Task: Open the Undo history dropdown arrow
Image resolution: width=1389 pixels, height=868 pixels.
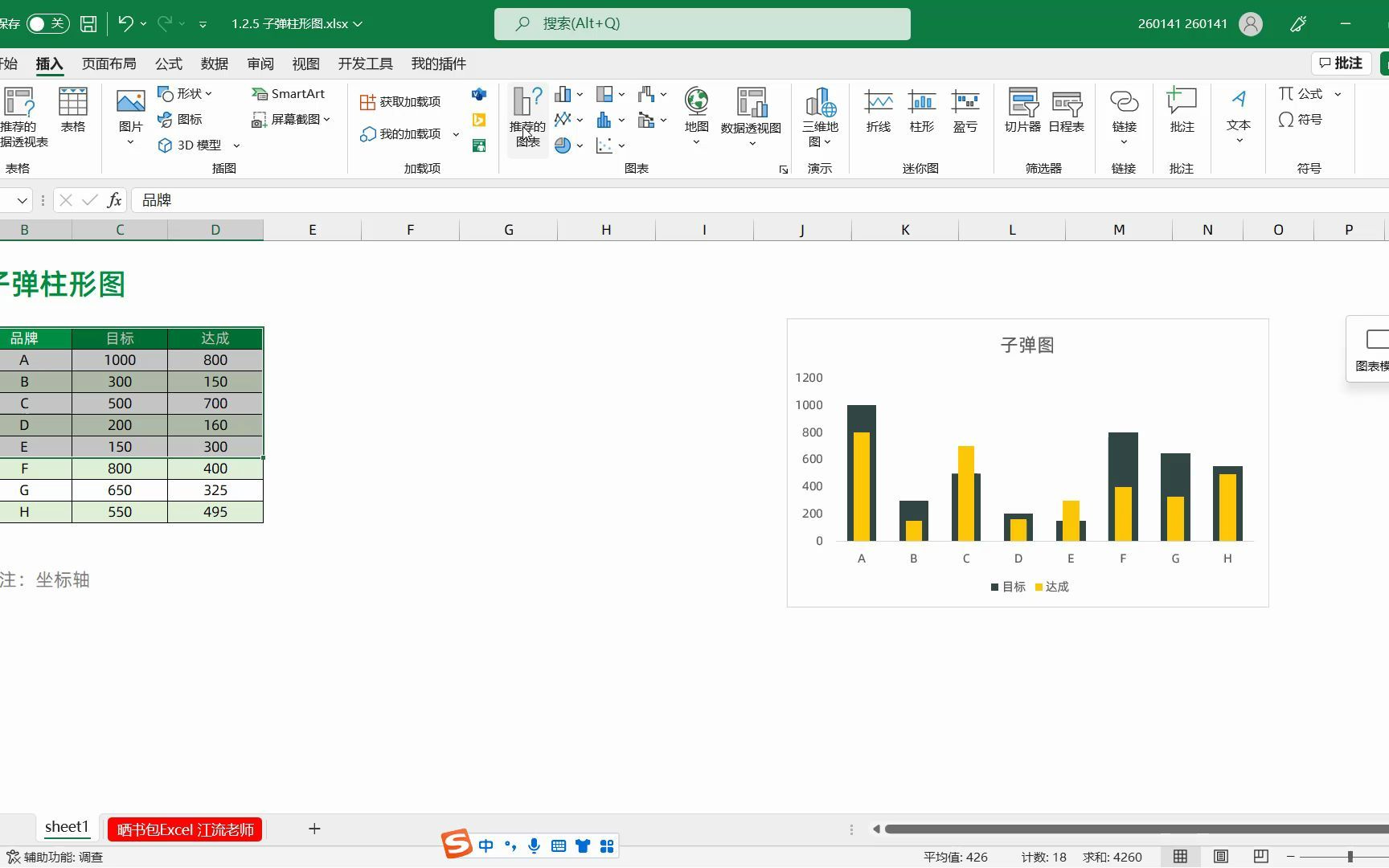Action: pos(143,24)
